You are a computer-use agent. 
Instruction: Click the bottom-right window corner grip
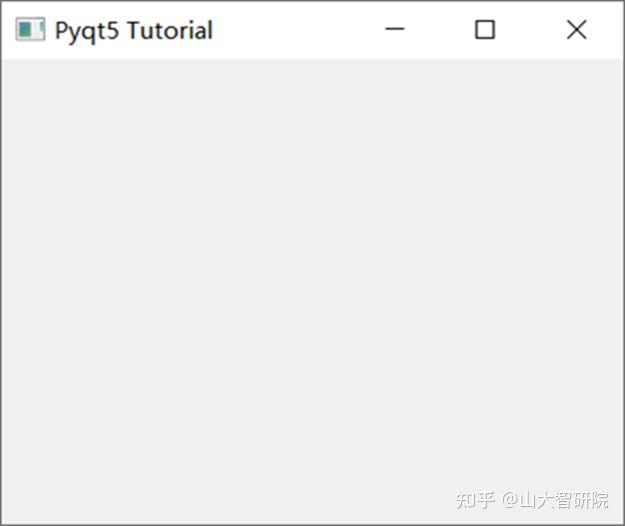[623, 524]
